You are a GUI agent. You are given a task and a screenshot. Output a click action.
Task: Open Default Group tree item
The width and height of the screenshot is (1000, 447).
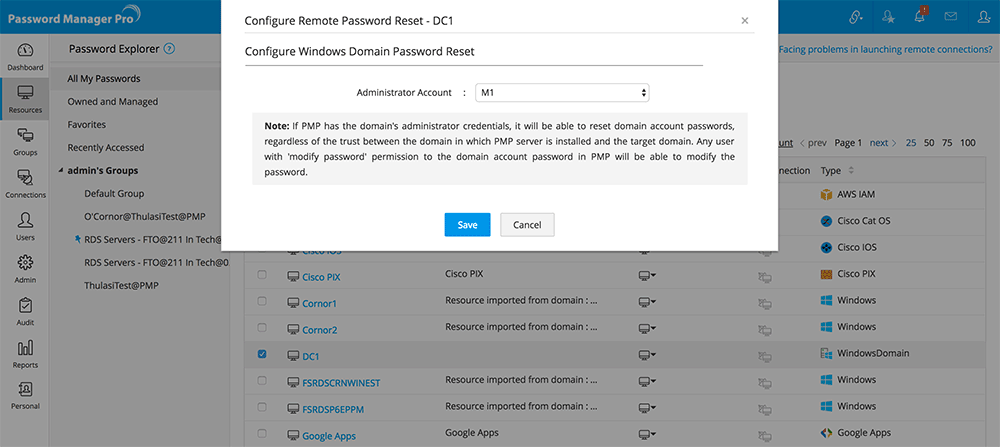click(x=114, y=193)
